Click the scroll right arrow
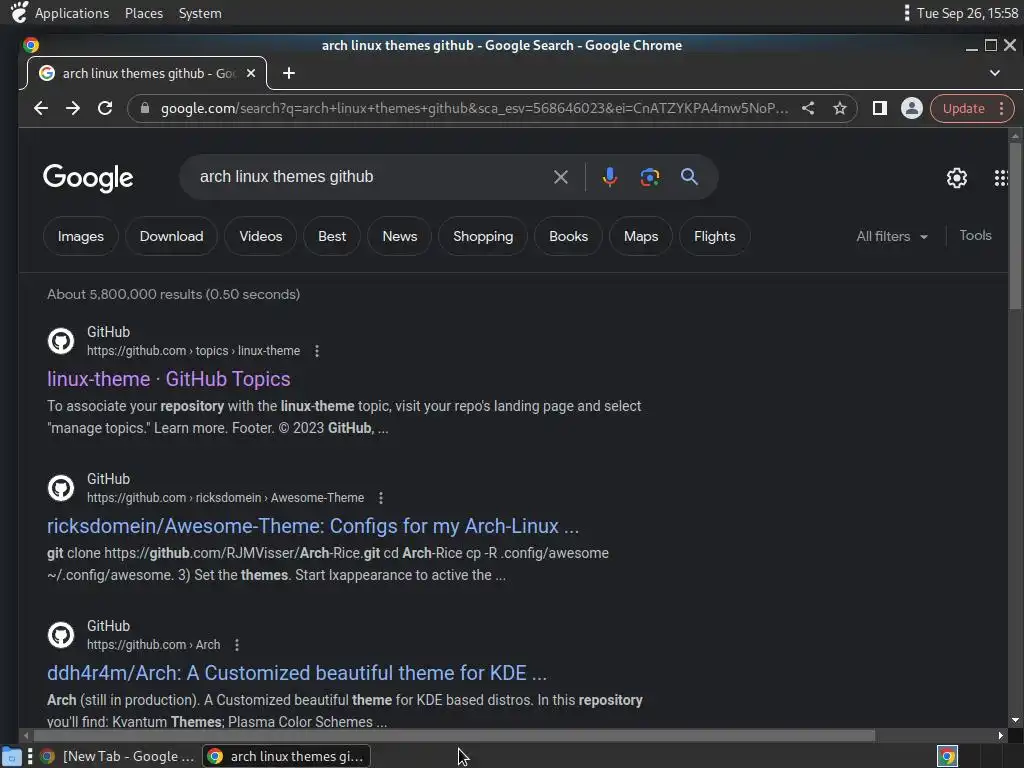 point(1000,735)
